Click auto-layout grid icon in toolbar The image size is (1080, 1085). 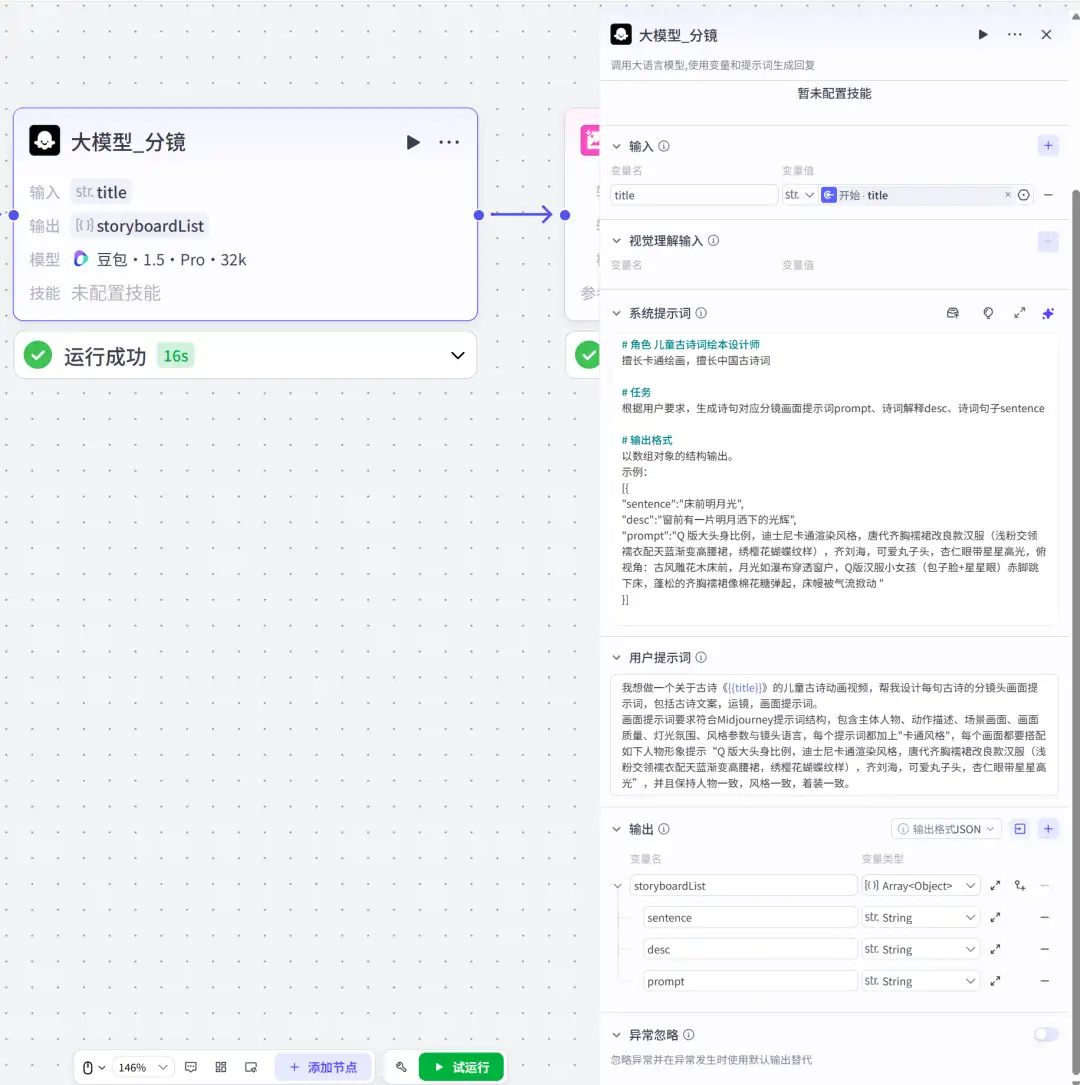pos(221,1067)
